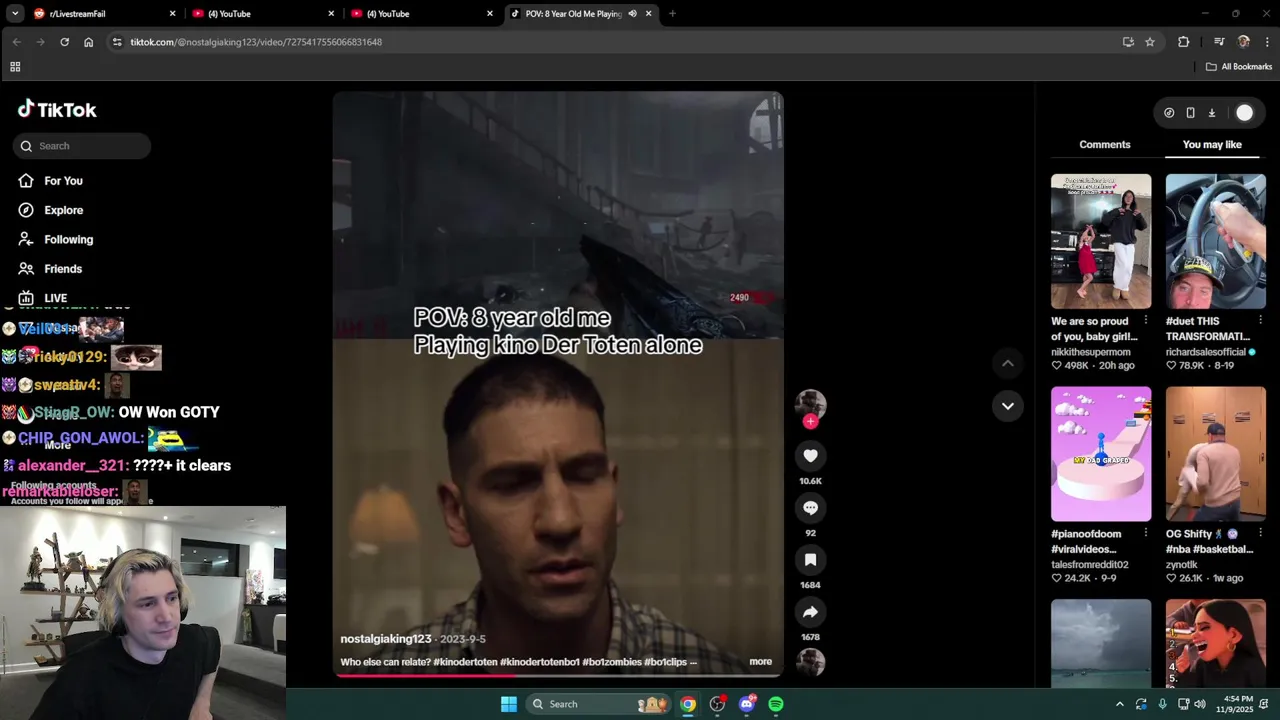Switch to the first (4) YouTube tab
The image size is (1280, 720).
tap(262, 14)
